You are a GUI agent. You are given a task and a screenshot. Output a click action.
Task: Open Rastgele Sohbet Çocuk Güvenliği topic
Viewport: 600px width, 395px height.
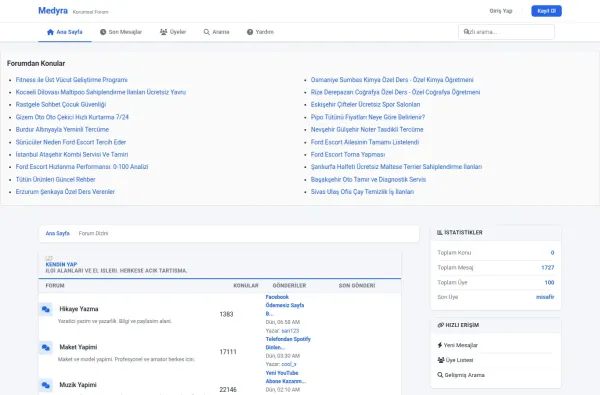click(61, 104)
